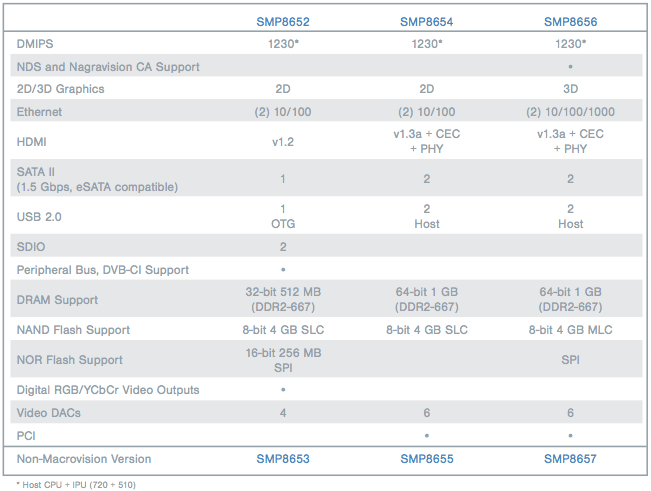The image size is (651, 491).
Task: Open the SMP8652 column header link
Action: point(283,22)
